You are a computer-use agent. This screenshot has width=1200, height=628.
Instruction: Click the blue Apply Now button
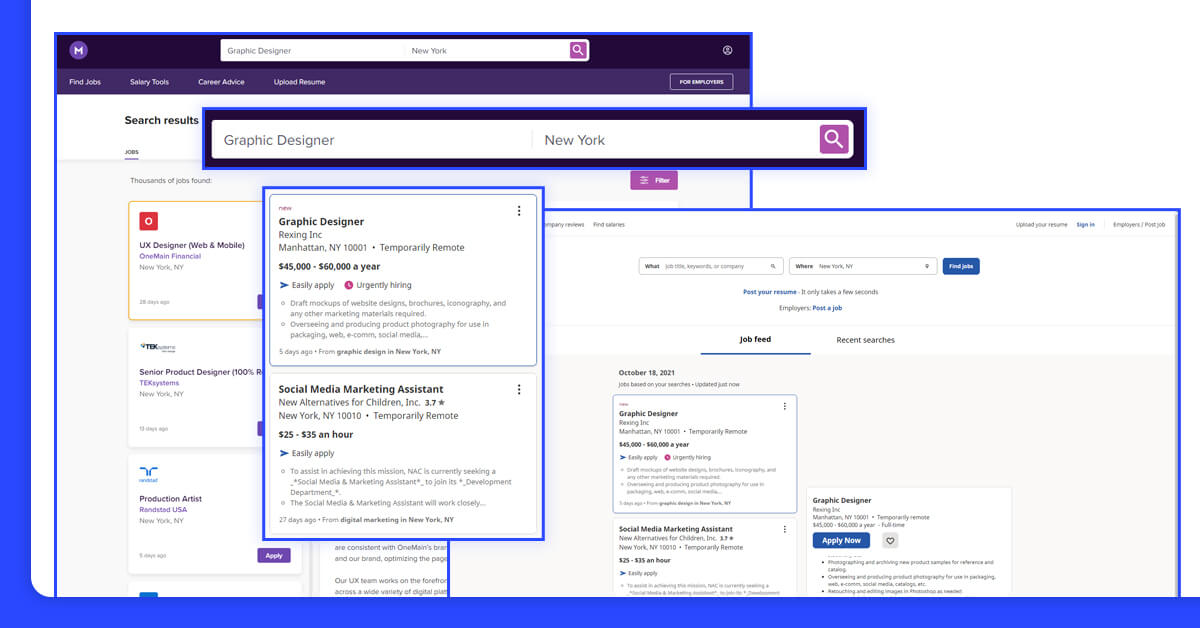click(842, 540)
